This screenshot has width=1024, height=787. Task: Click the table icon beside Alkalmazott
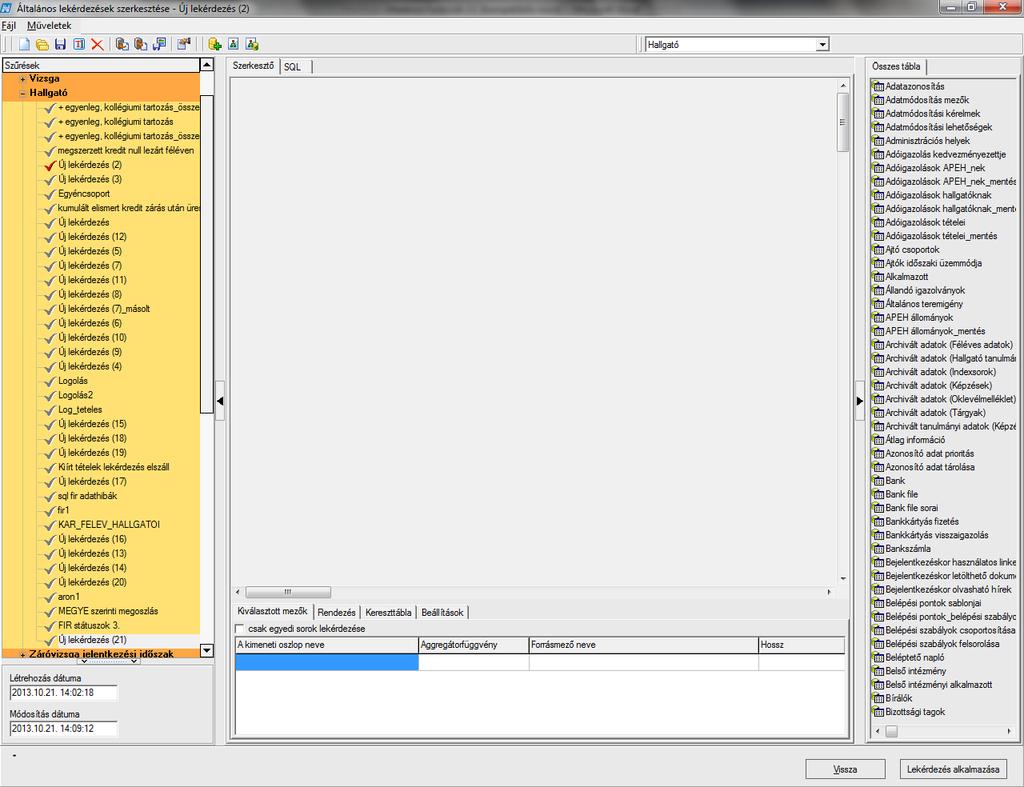pos(878,277)
